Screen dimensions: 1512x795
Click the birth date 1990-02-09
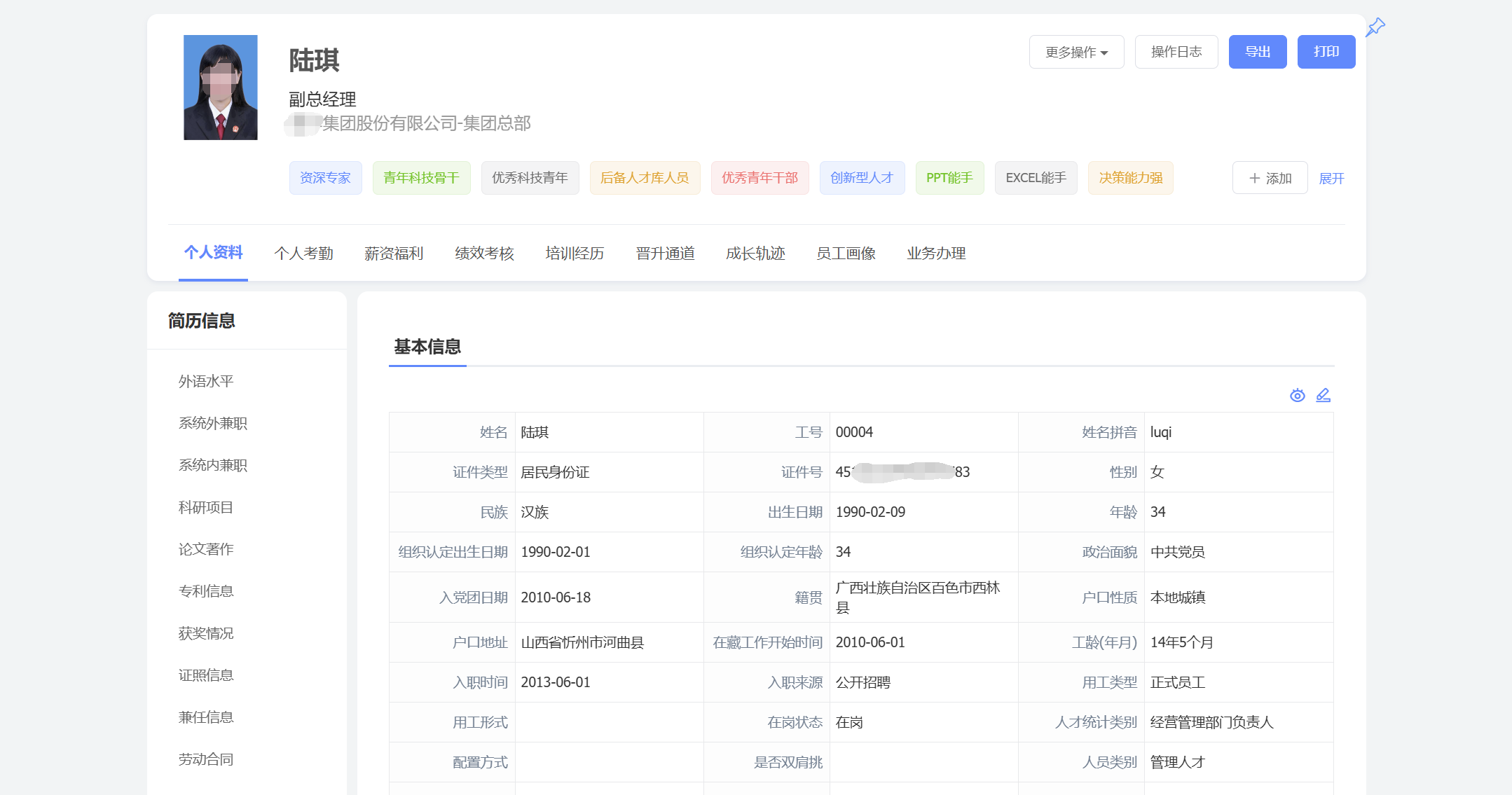(x=870, y=512)
